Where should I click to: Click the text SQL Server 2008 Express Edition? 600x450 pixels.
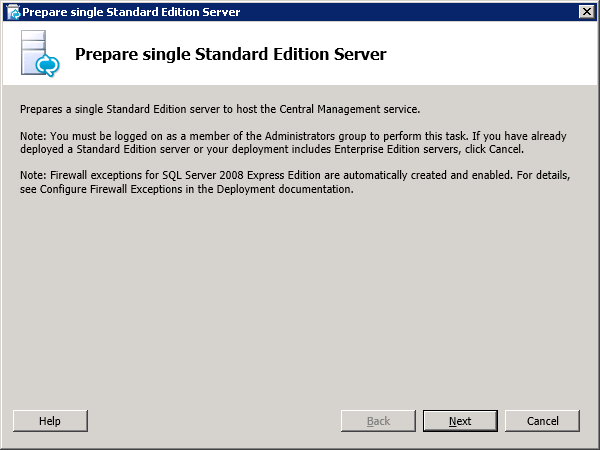pos(241,175)
